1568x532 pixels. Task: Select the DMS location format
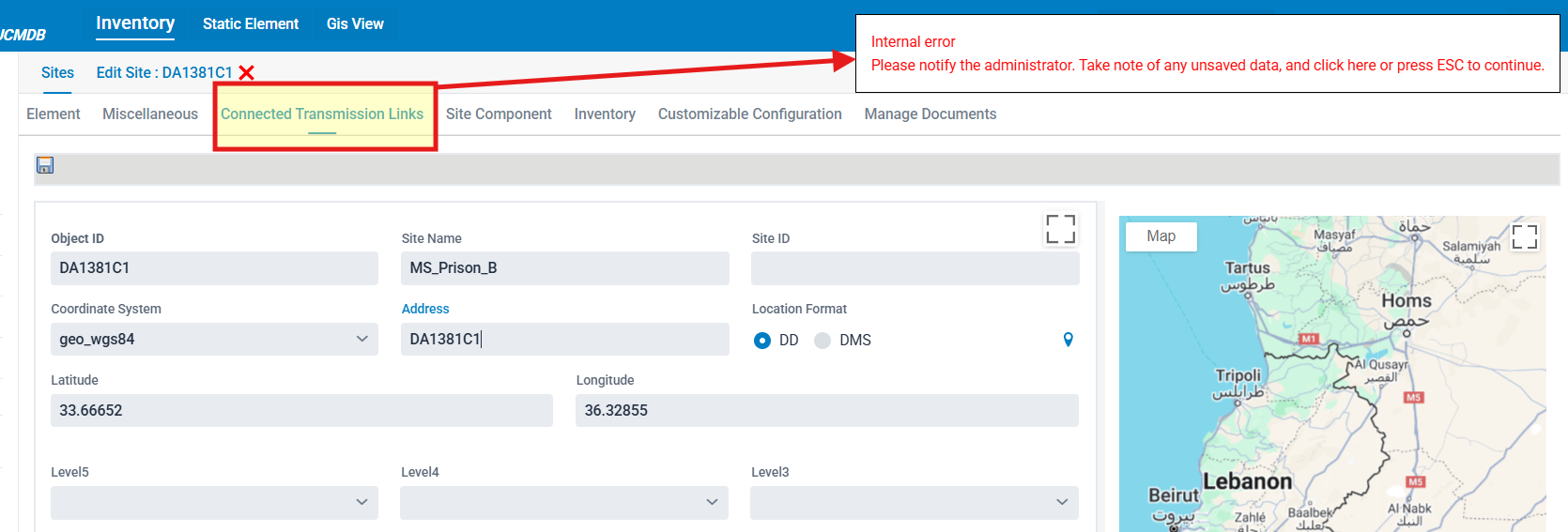pos(822,341)
